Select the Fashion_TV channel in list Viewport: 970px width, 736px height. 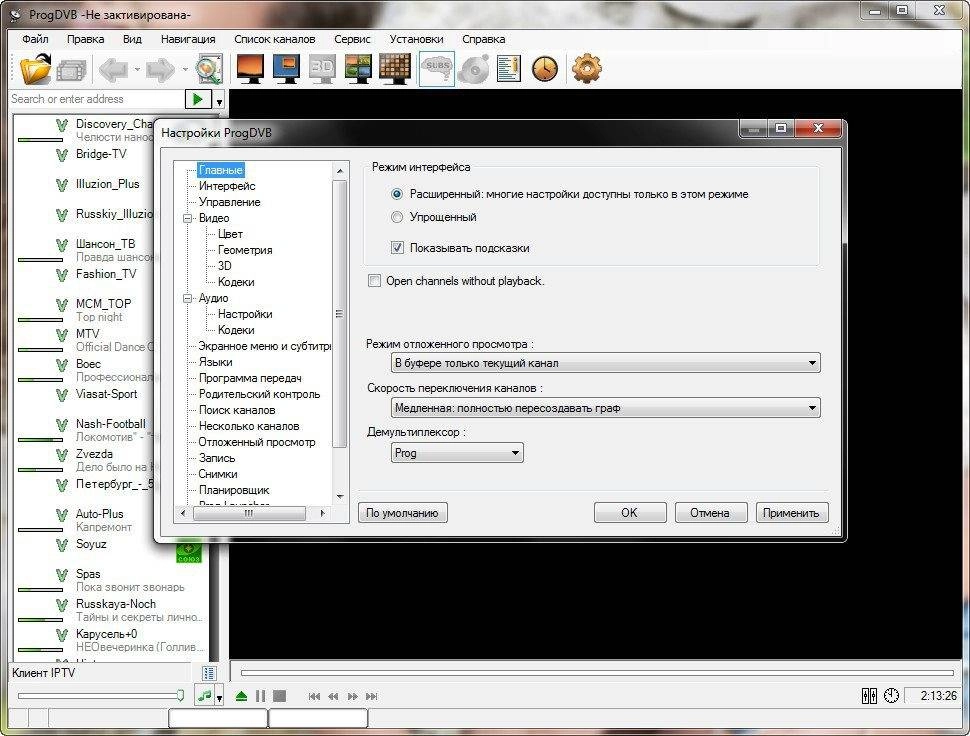pyautogui.click(x=106, y=274)
